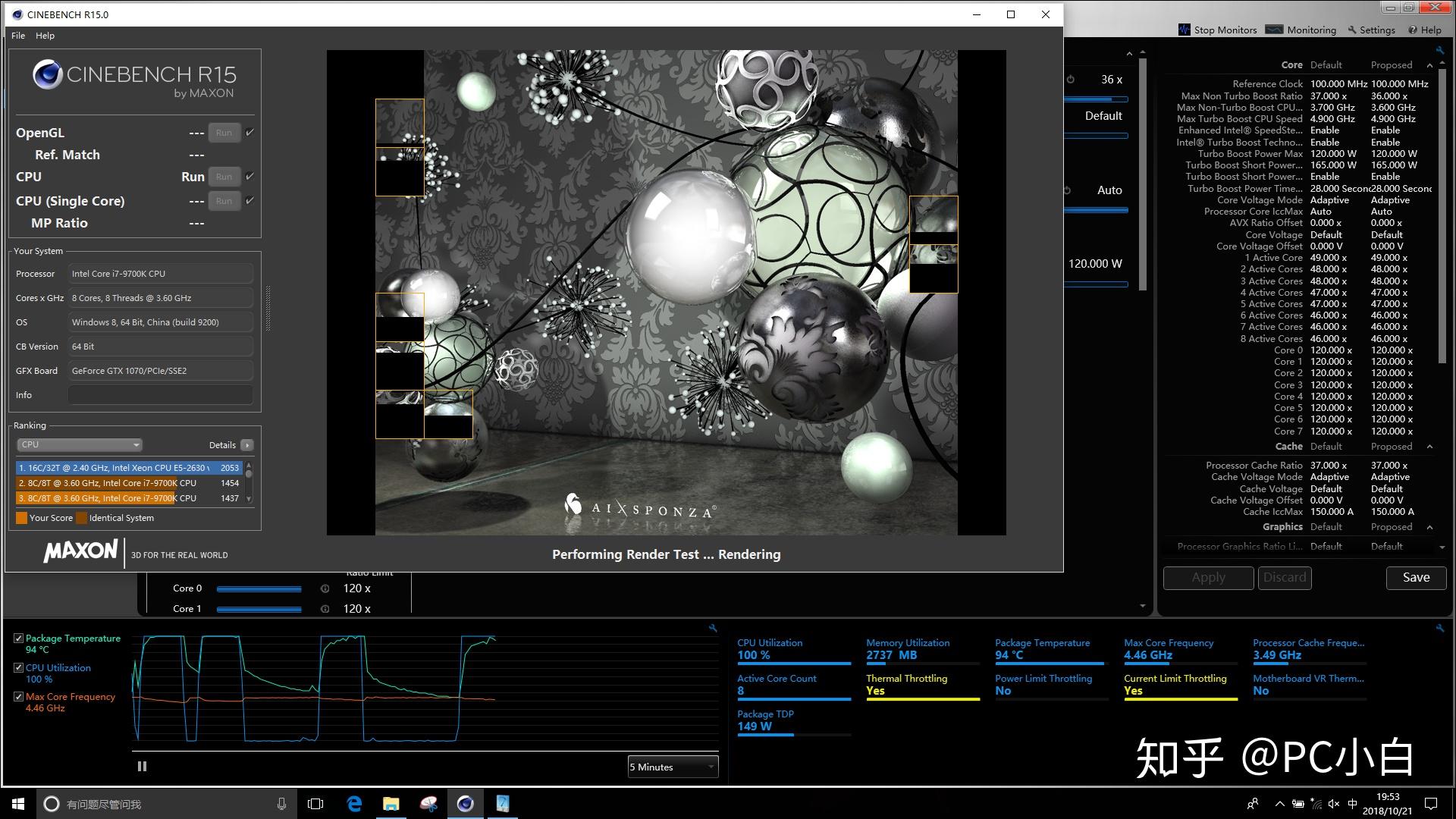The image size is (1456, 819).
Task: Click the ranking Details button
Action: point(246,445)
